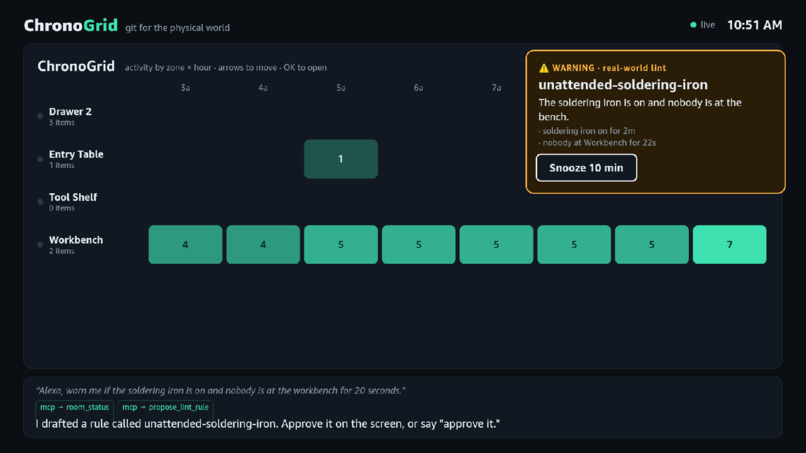Click the 'WARNING · real-world lint' label
806x453 pixels.
pos(609,68)
